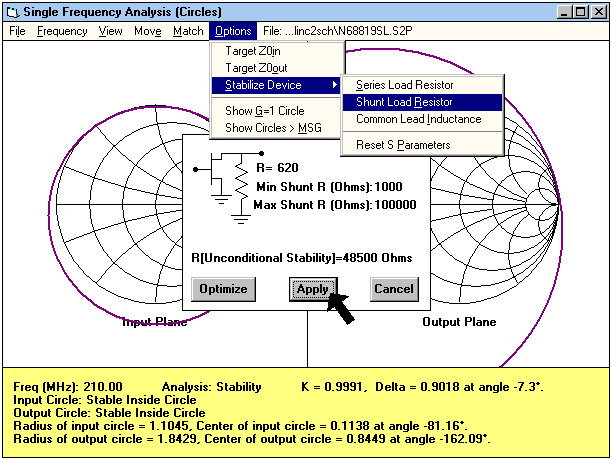Open the Move menu

(x=147, y=31)
